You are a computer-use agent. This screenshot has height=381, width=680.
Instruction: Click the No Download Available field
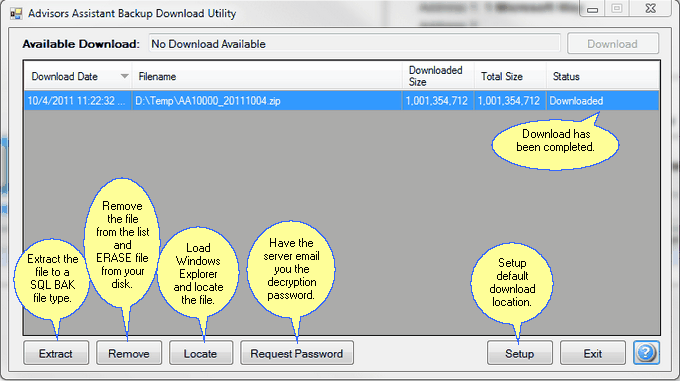tap(354, 44)
